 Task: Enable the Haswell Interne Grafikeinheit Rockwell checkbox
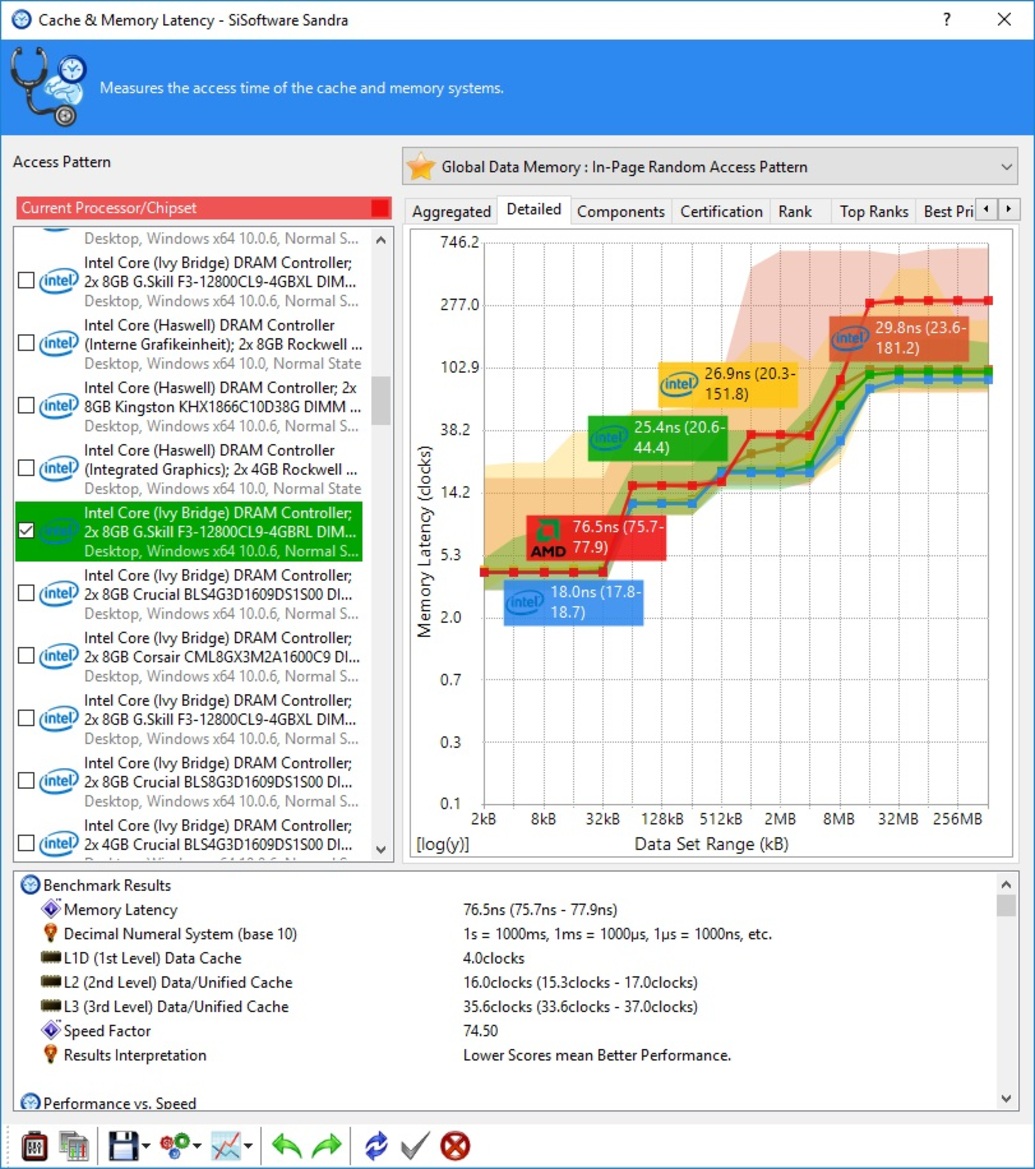(x=26, y=343)
